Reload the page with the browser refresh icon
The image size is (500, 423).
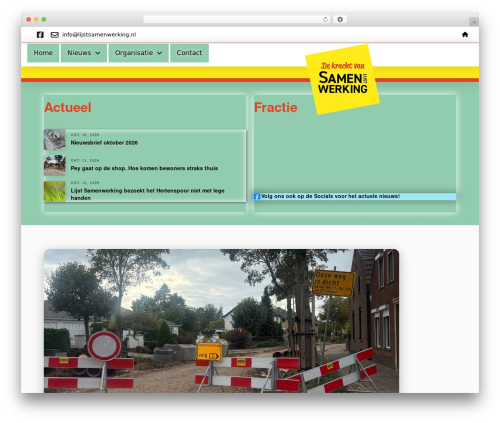[x=325, y=19]
